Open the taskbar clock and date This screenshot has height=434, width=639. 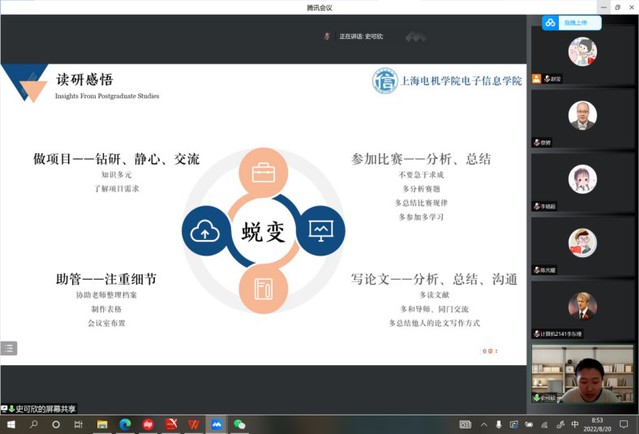(598, 425)
